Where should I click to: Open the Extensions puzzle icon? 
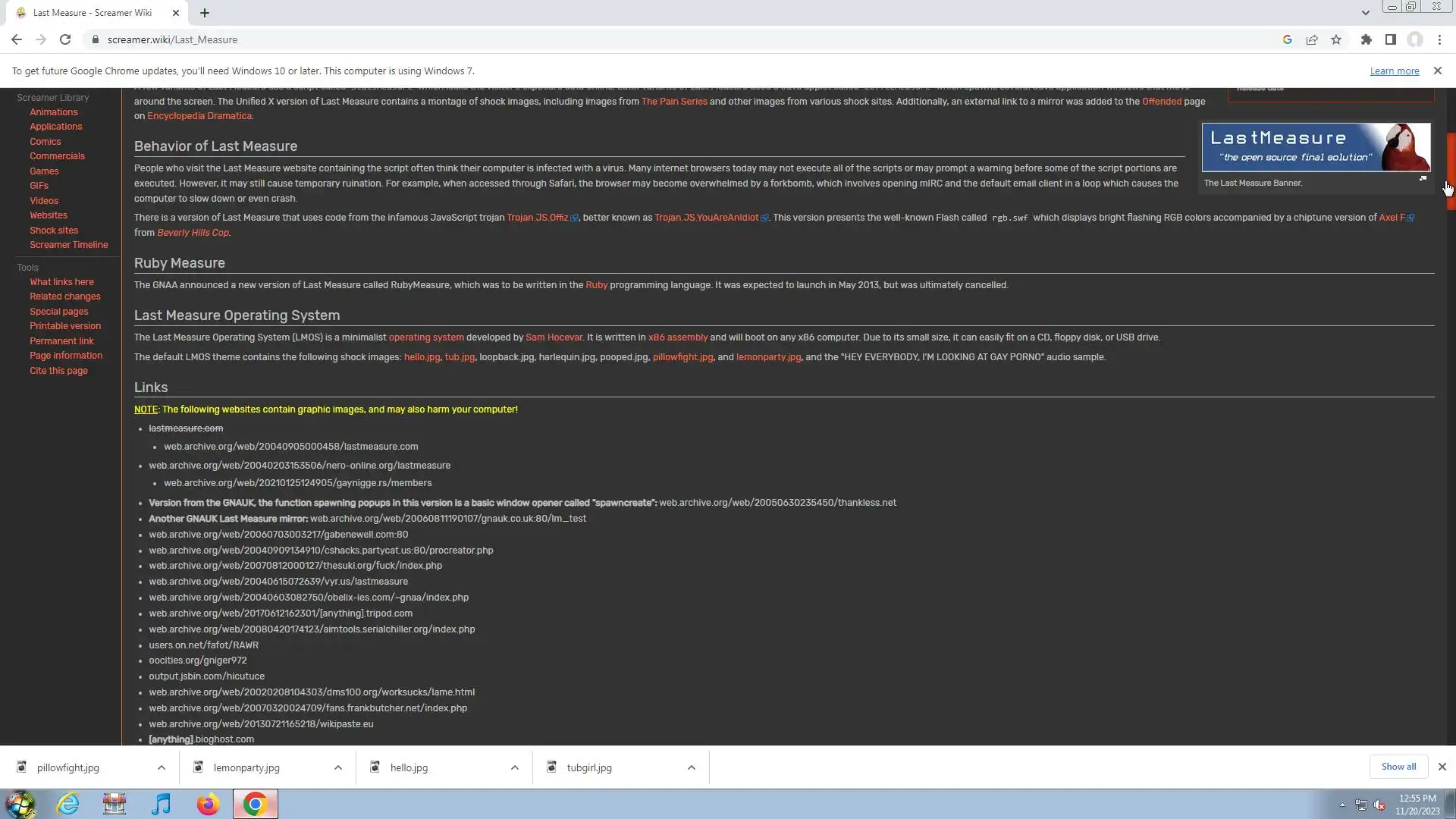pos(1366,39)
